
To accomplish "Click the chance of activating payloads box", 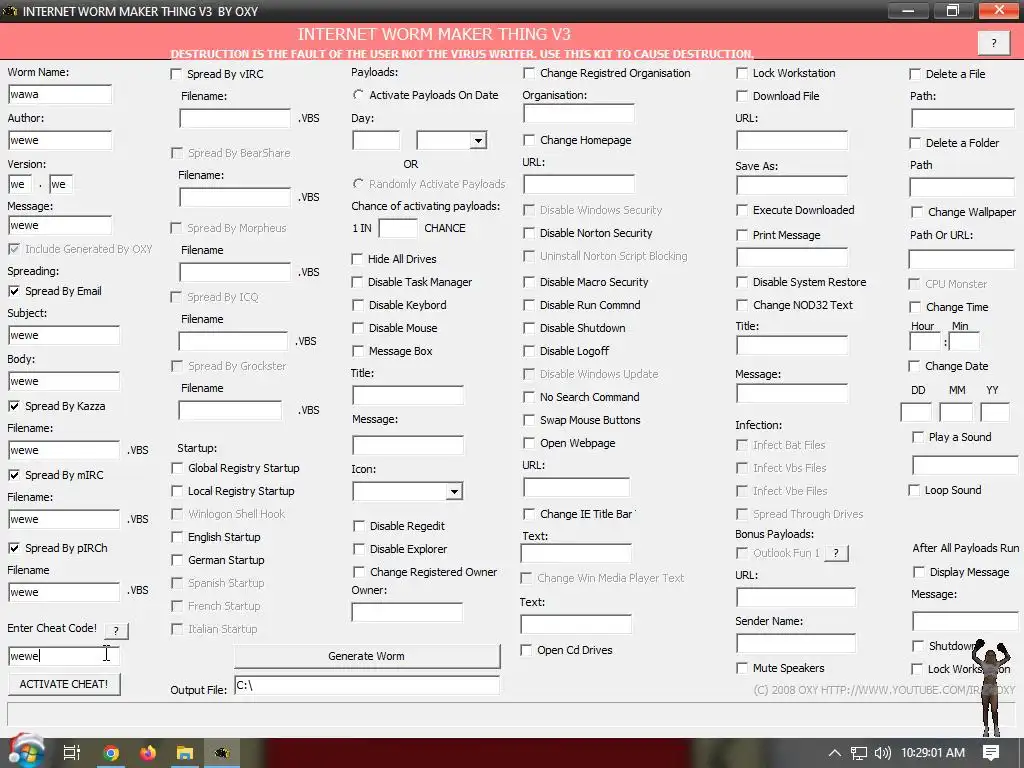I will (x=398, y=229).
